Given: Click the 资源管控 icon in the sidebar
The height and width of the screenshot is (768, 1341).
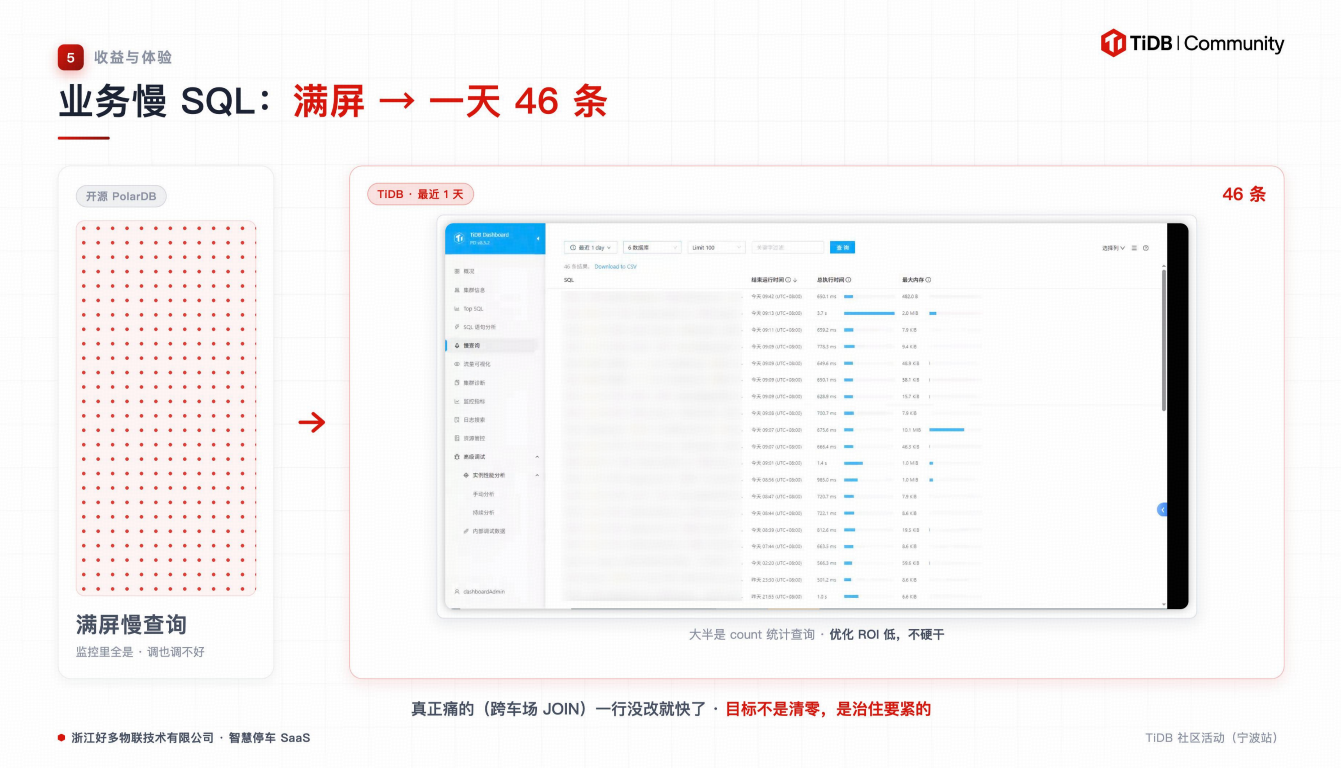Looking at the screenshot, I should [x=457, y=439].
